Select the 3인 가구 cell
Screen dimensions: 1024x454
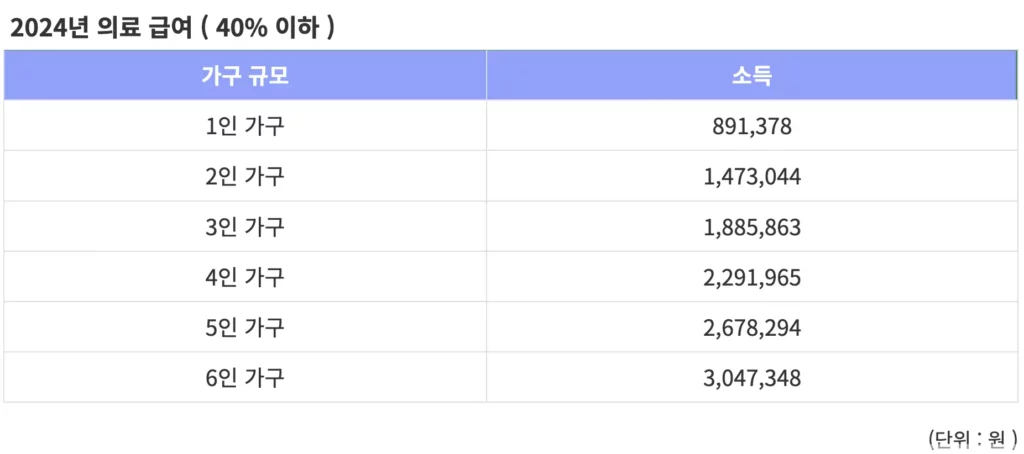point(245,226)
